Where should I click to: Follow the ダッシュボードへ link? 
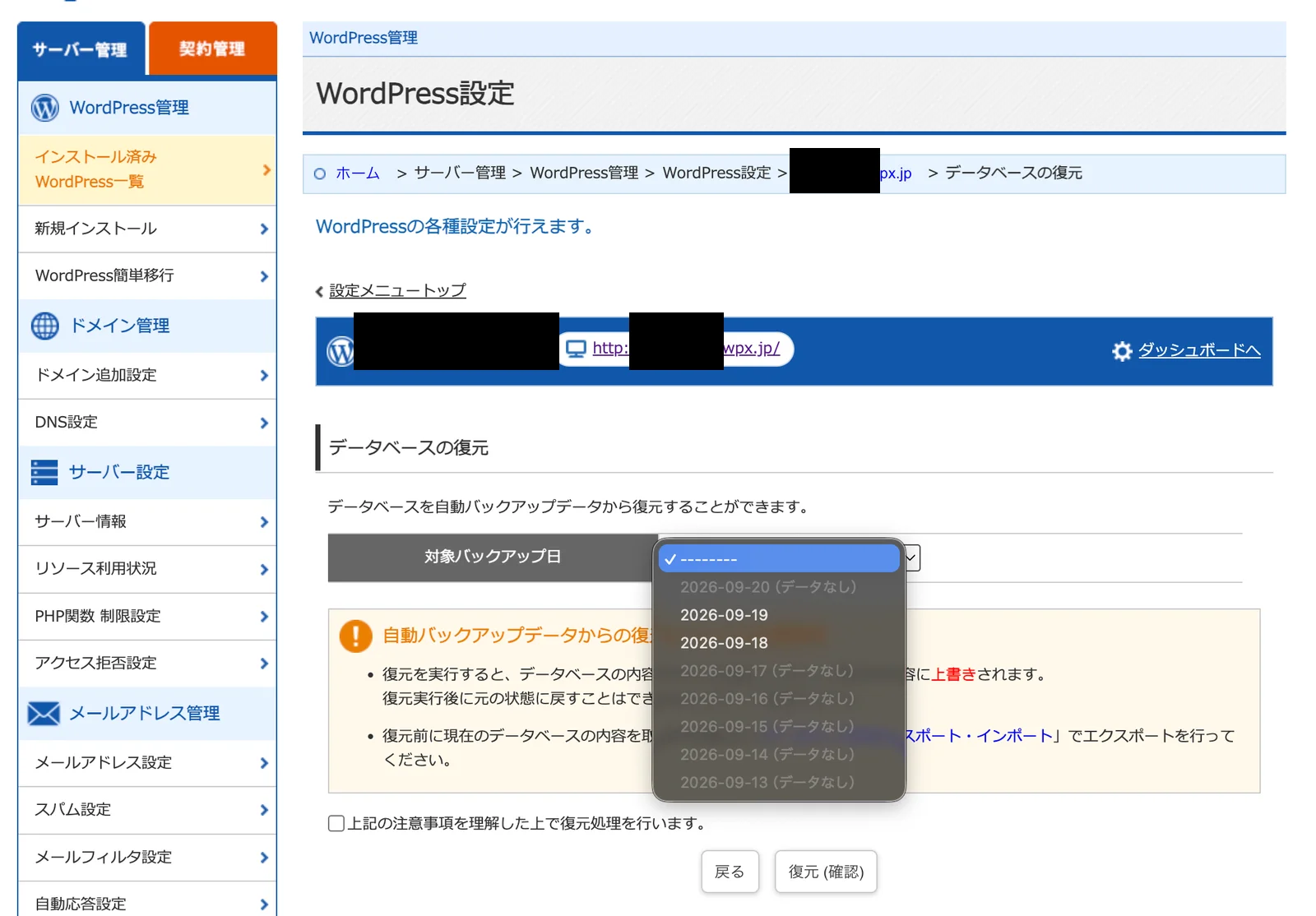1199,350
